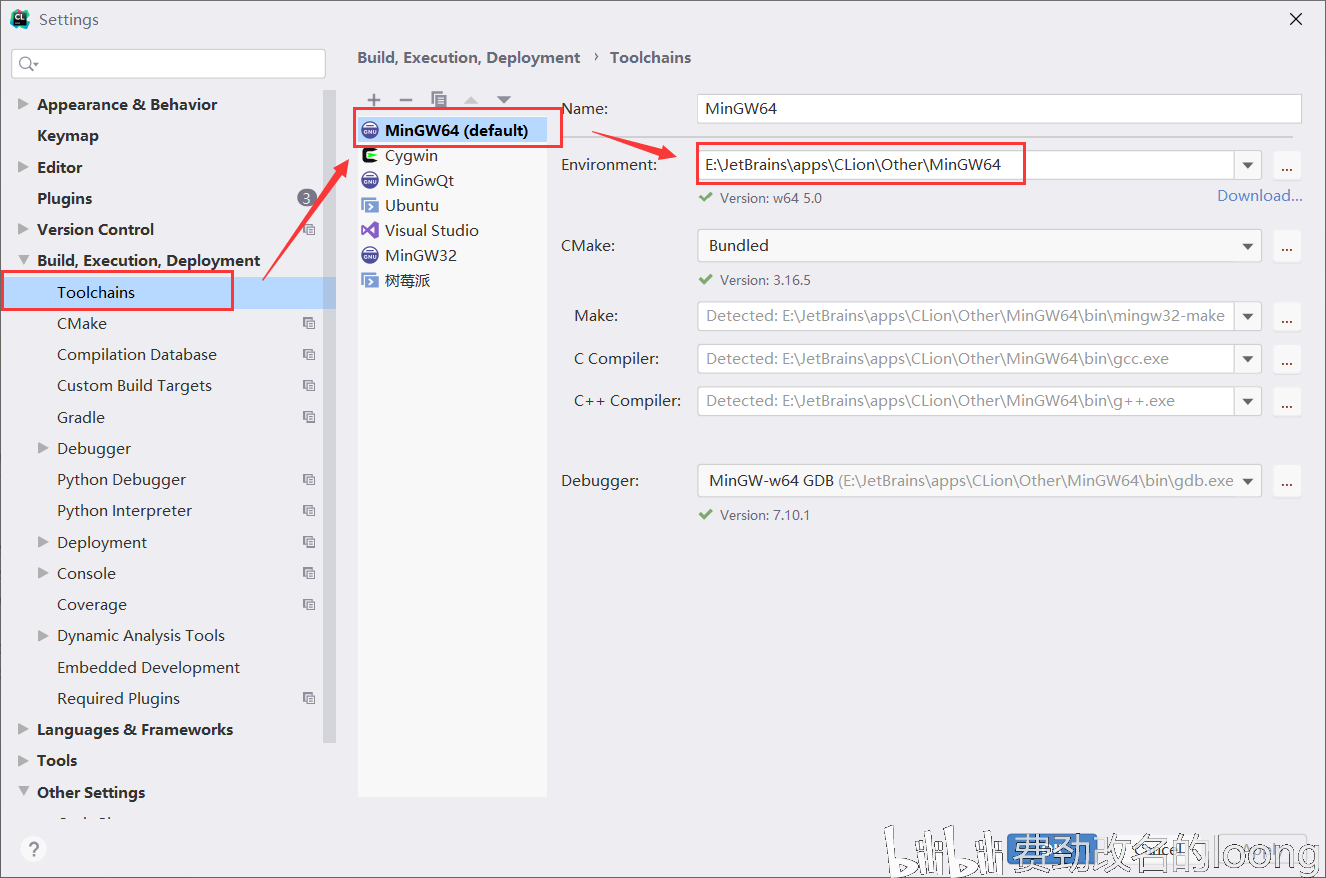
Task: Open the Keymap settings
Action: tap(68, 136)
